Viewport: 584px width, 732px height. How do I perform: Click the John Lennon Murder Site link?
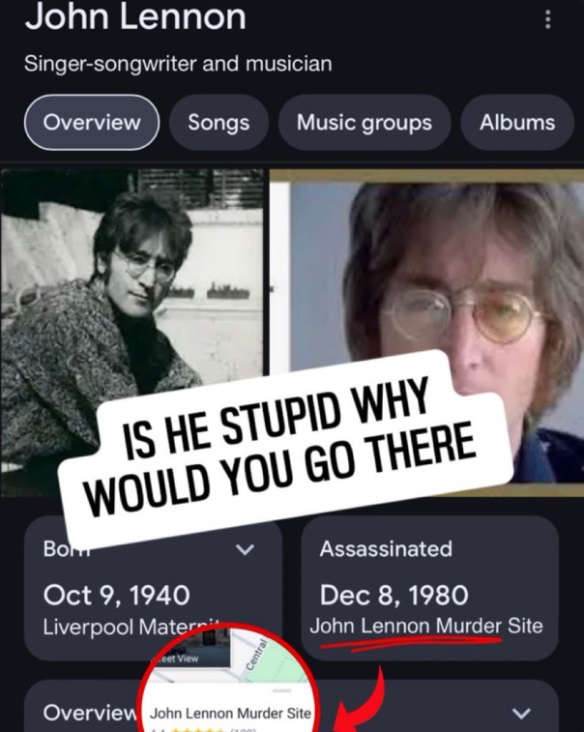pos(426,626)
